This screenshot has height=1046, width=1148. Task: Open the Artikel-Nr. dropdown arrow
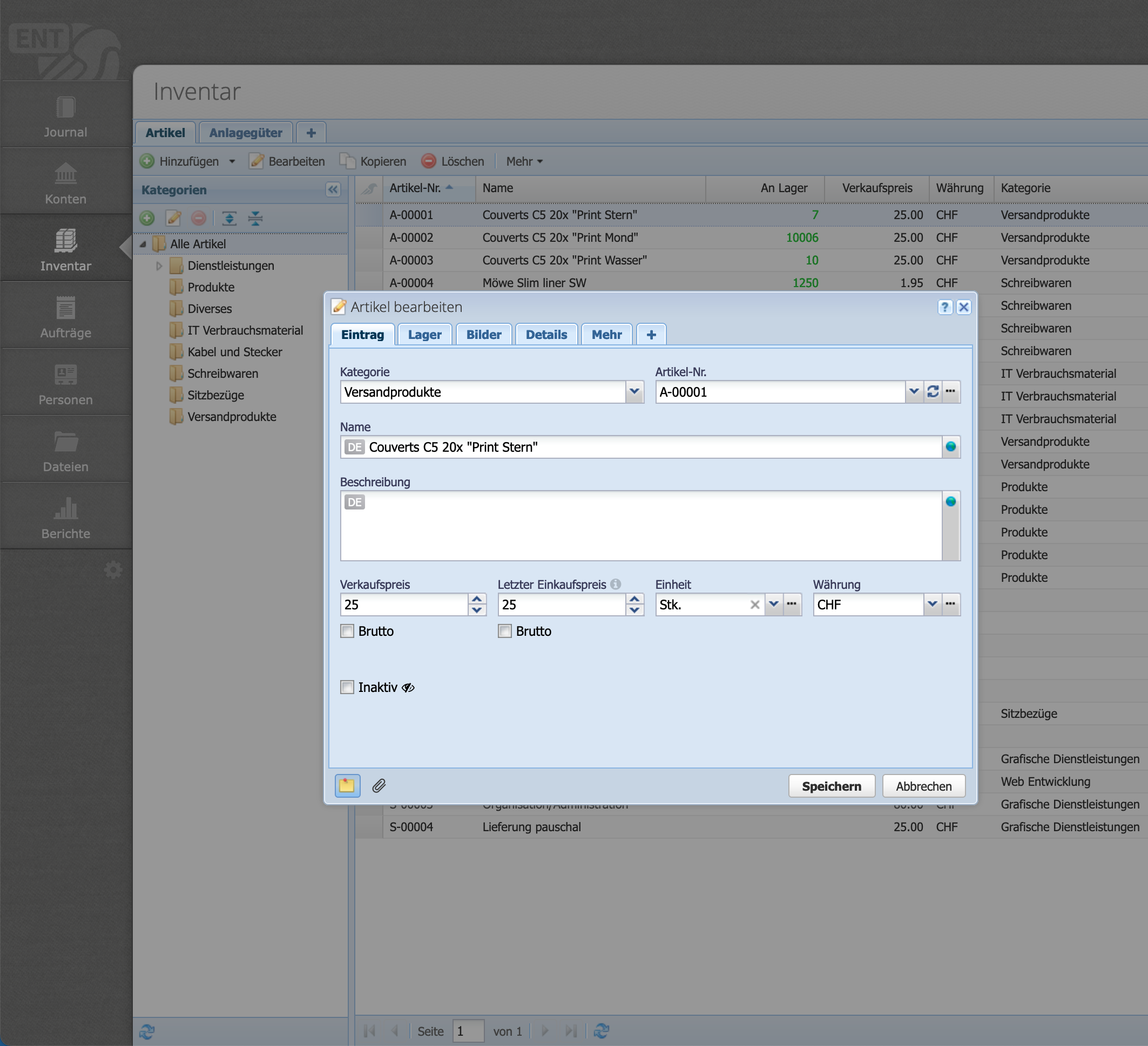point(914,391)
